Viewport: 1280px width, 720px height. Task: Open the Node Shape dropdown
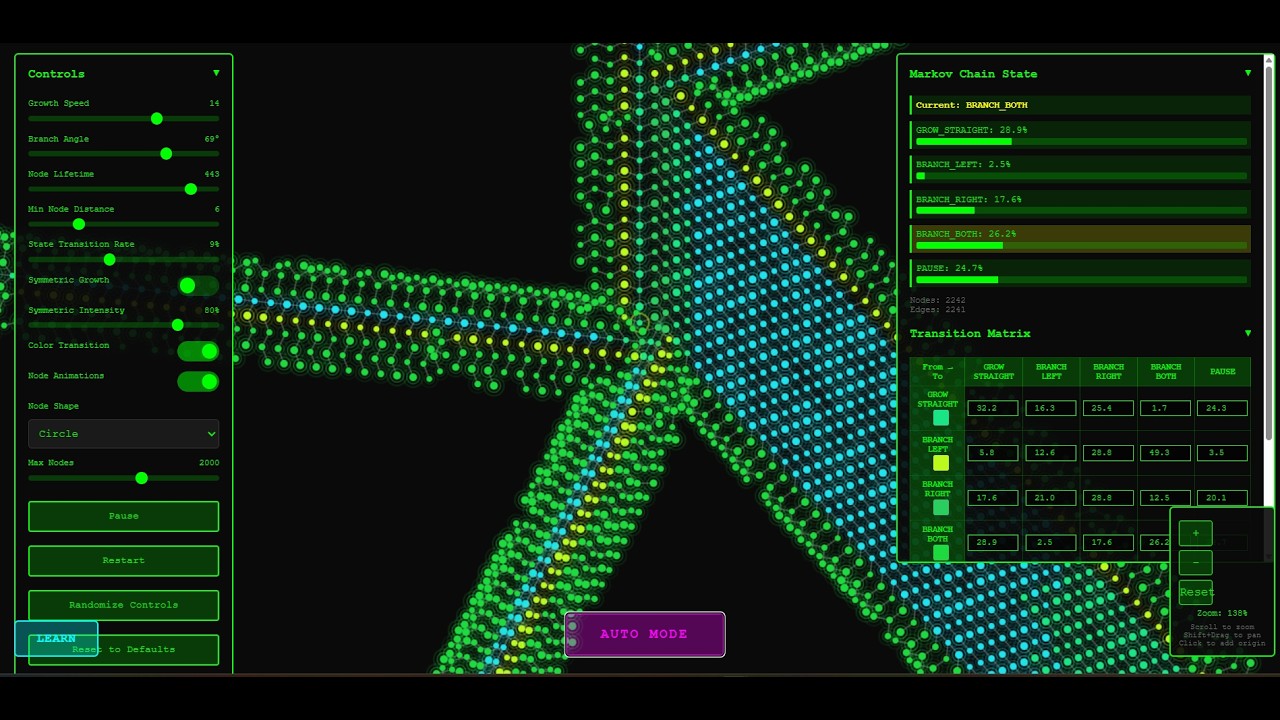(124, 434)
